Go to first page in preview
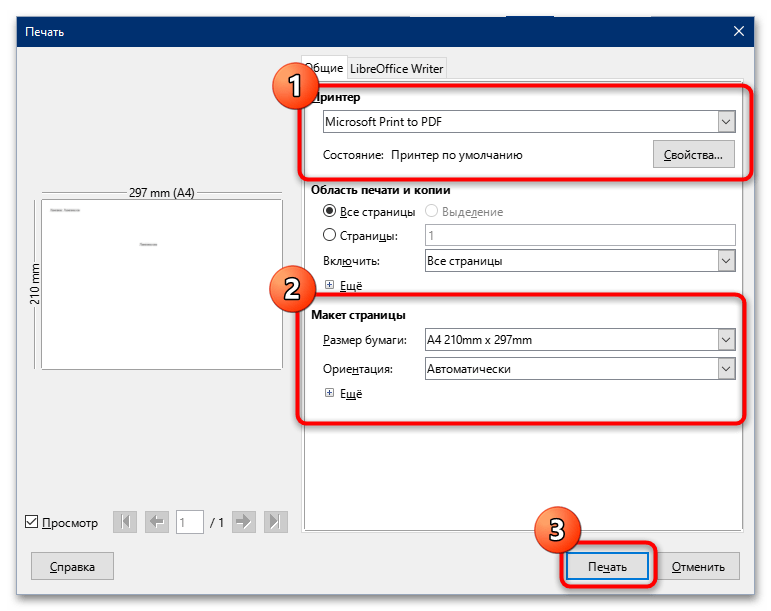The width and height of the screenshot is (771, 611). [125, 522]
